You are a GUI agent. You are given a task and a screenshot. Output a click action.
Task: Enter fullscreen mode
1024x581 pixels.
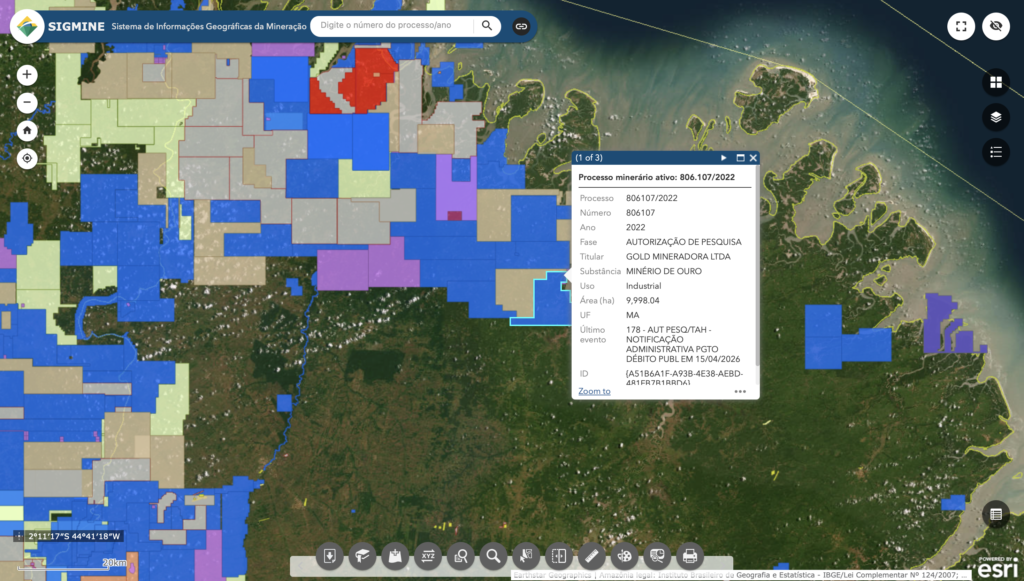[961, 27]
